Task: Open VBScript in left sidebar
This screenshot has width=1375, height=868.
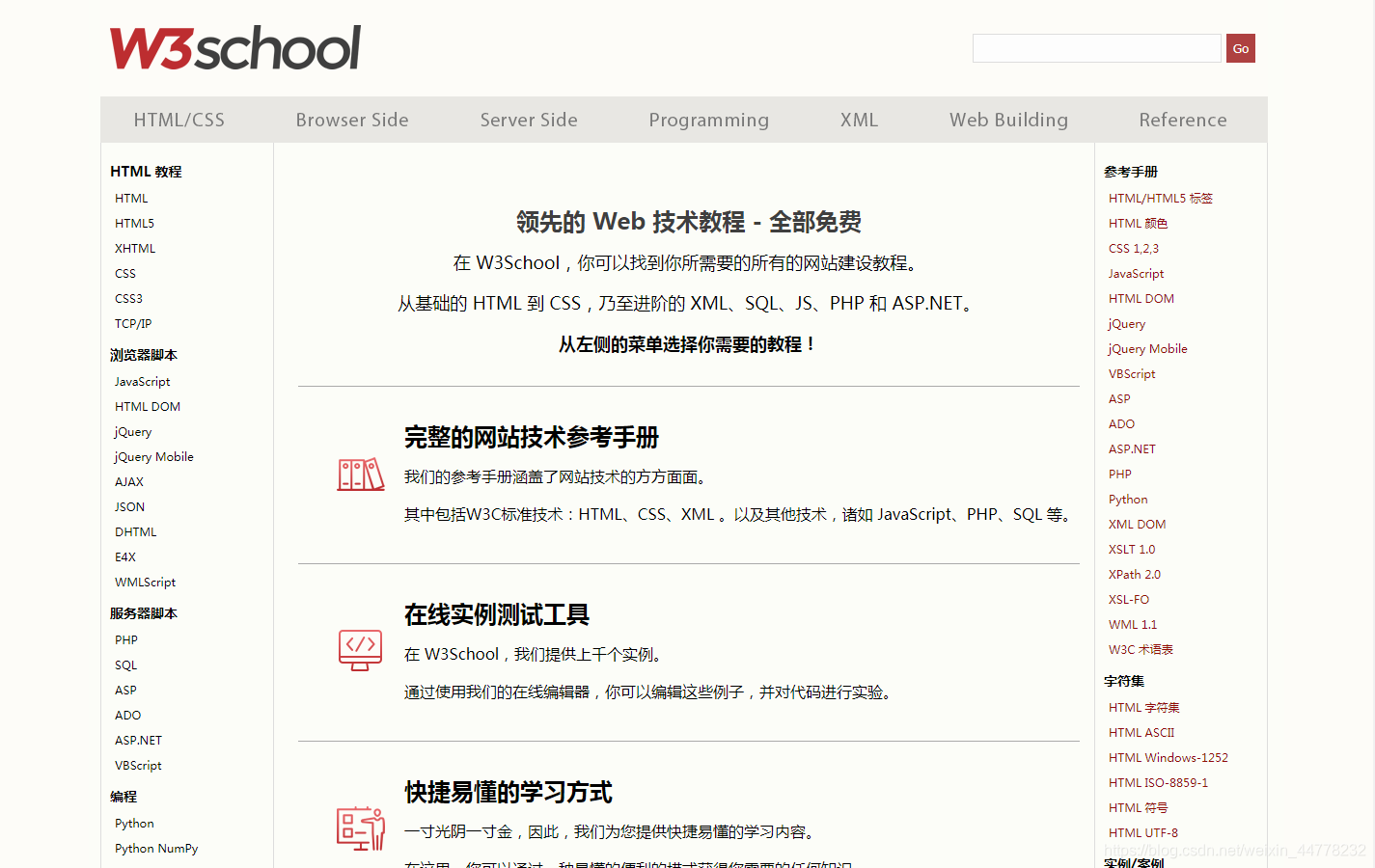Action: [138, 765]
